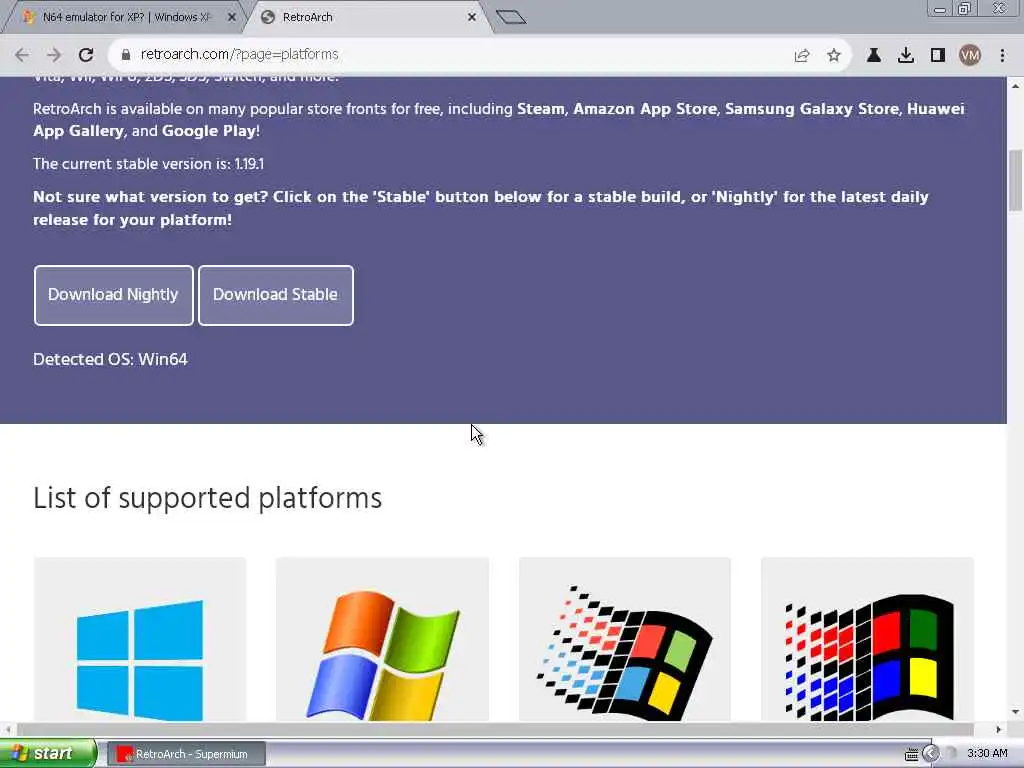Viewport: 1024px width, 768px height.
Task: Select RetroArch - Supermium taskbar button
Action: coord(185,754)
